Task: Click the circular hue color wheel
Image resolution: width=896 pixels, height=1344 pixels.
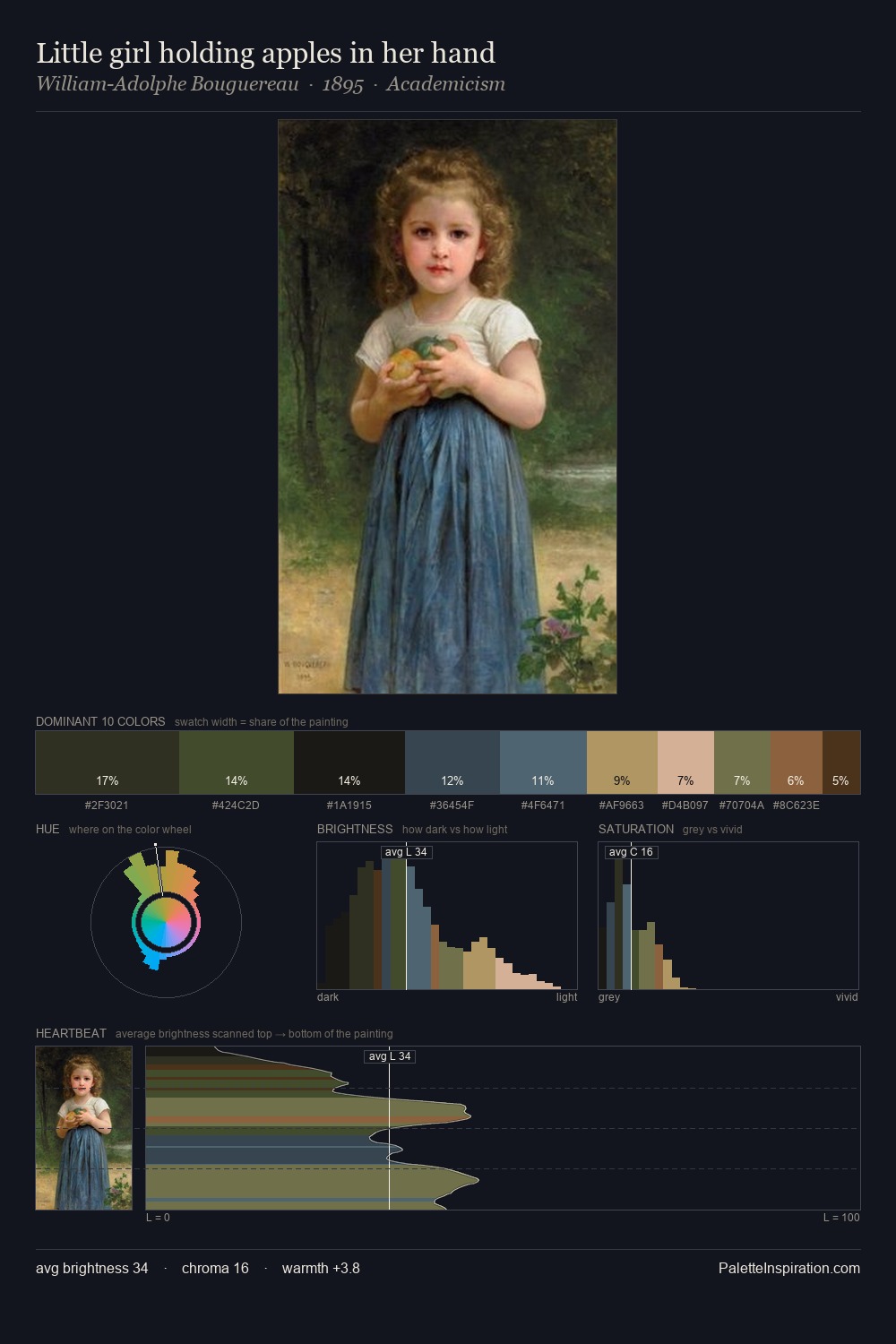Action: click(x=166, y=921)
